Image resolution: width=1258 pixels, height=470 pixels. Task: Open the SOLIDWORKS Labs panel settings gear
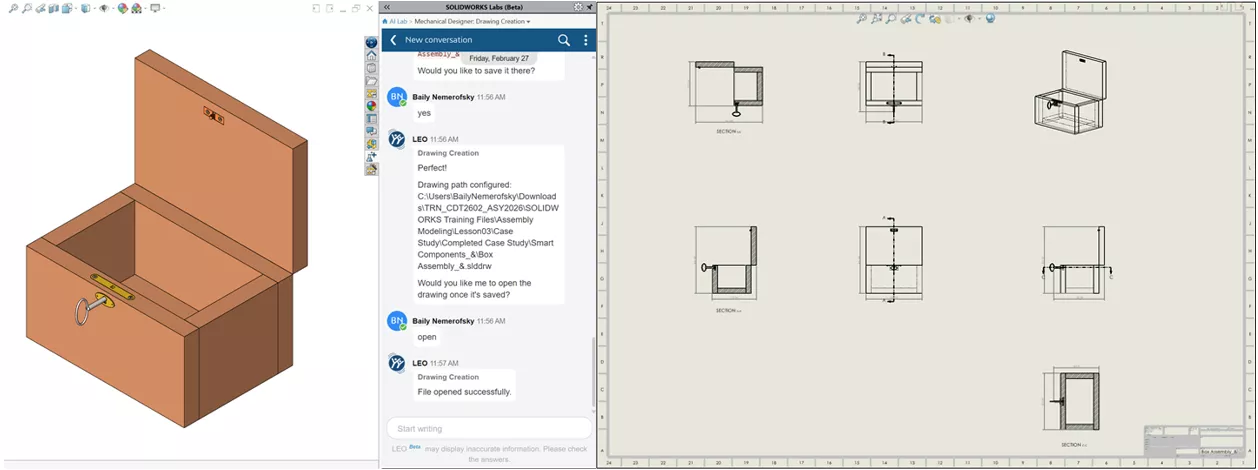(x=578, y=7)
